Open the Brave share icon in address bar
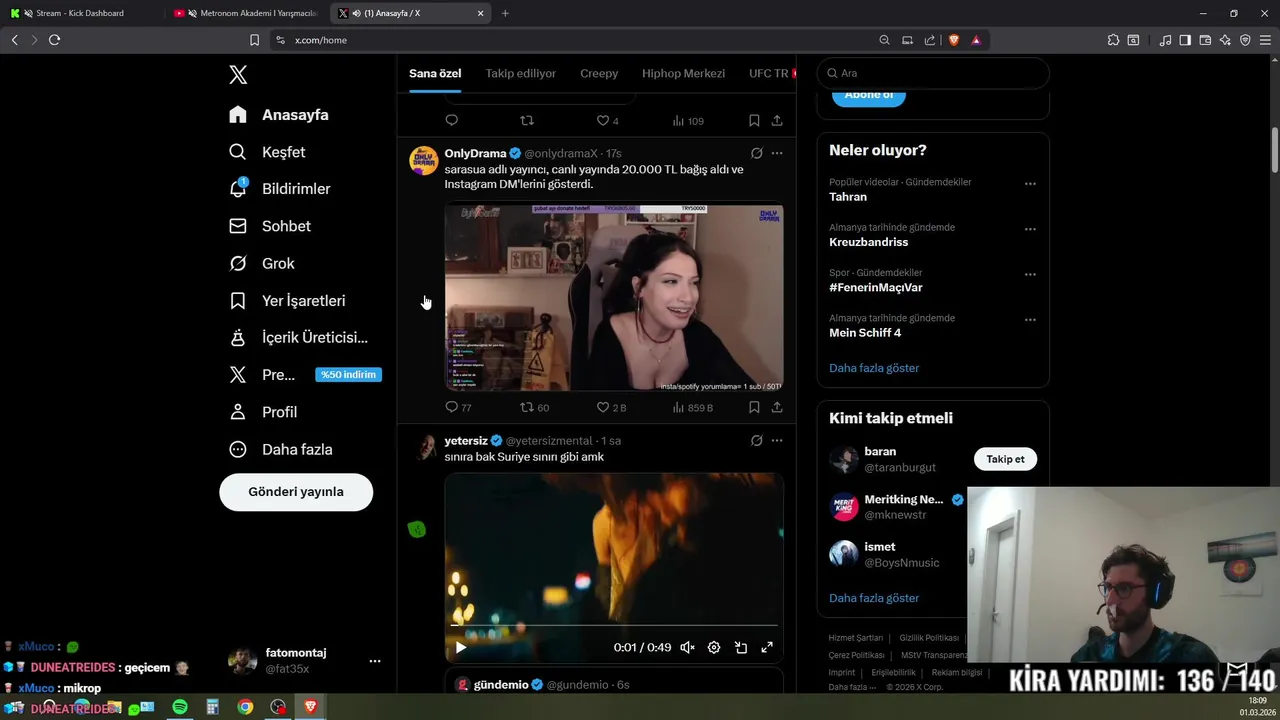1280x720 pixels. click(930, 40)
